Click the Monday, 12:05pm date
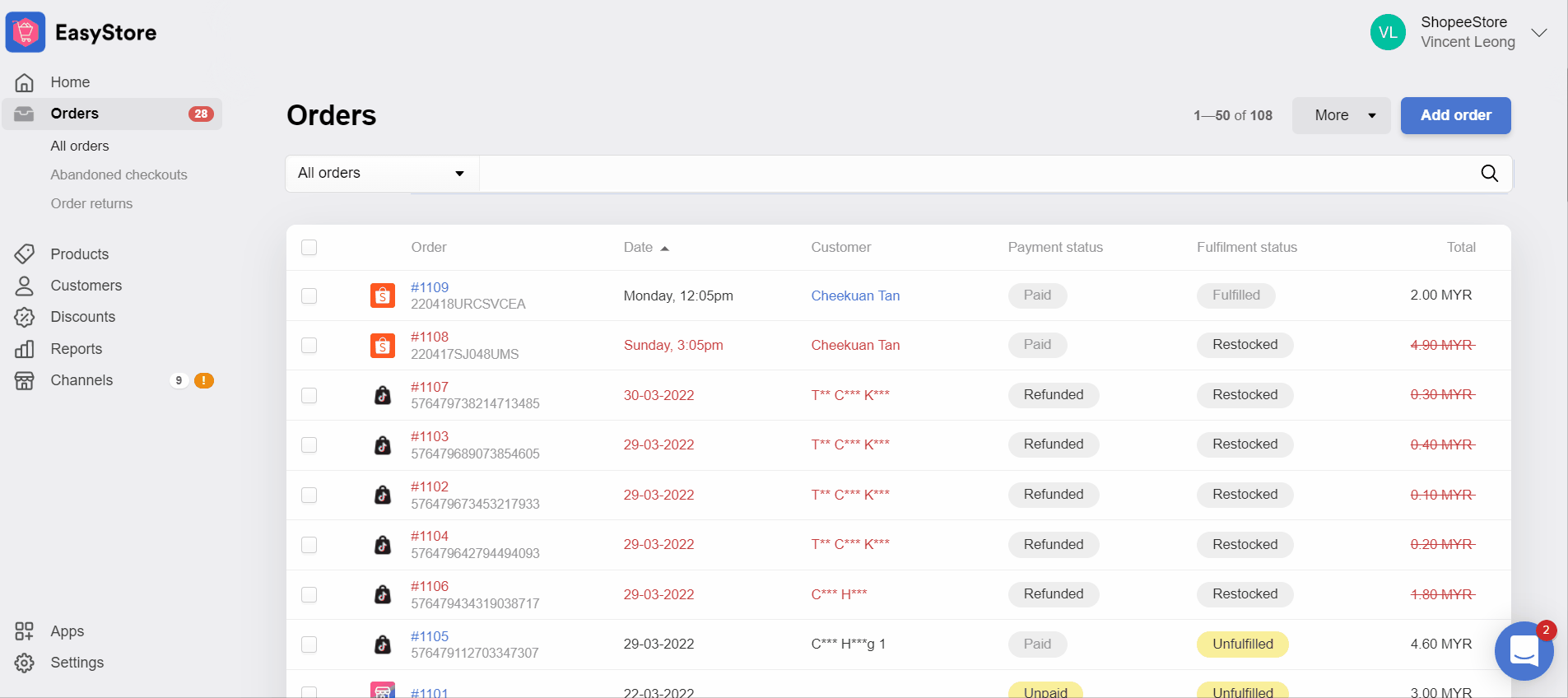This screenshot has height=698, width=1568. tap(678, 295)
